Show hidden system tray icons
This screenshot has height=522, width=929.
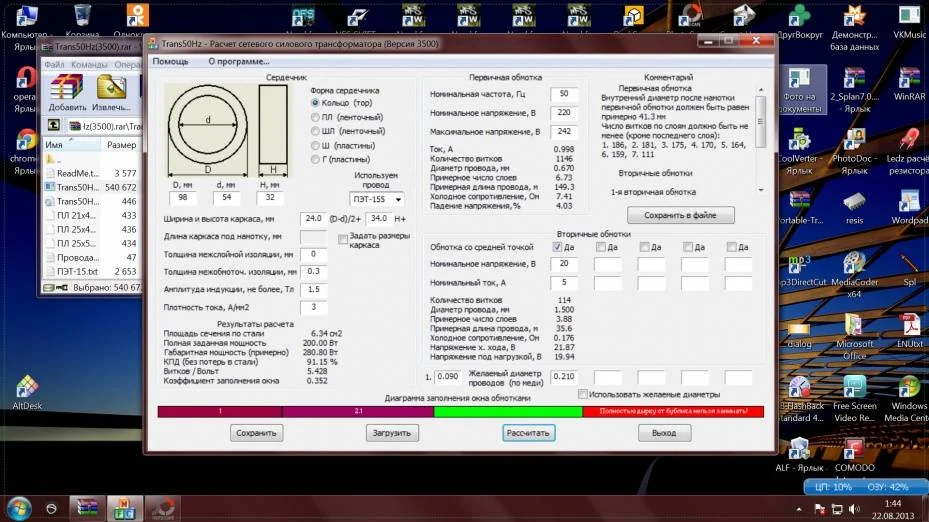coord(799,509)
